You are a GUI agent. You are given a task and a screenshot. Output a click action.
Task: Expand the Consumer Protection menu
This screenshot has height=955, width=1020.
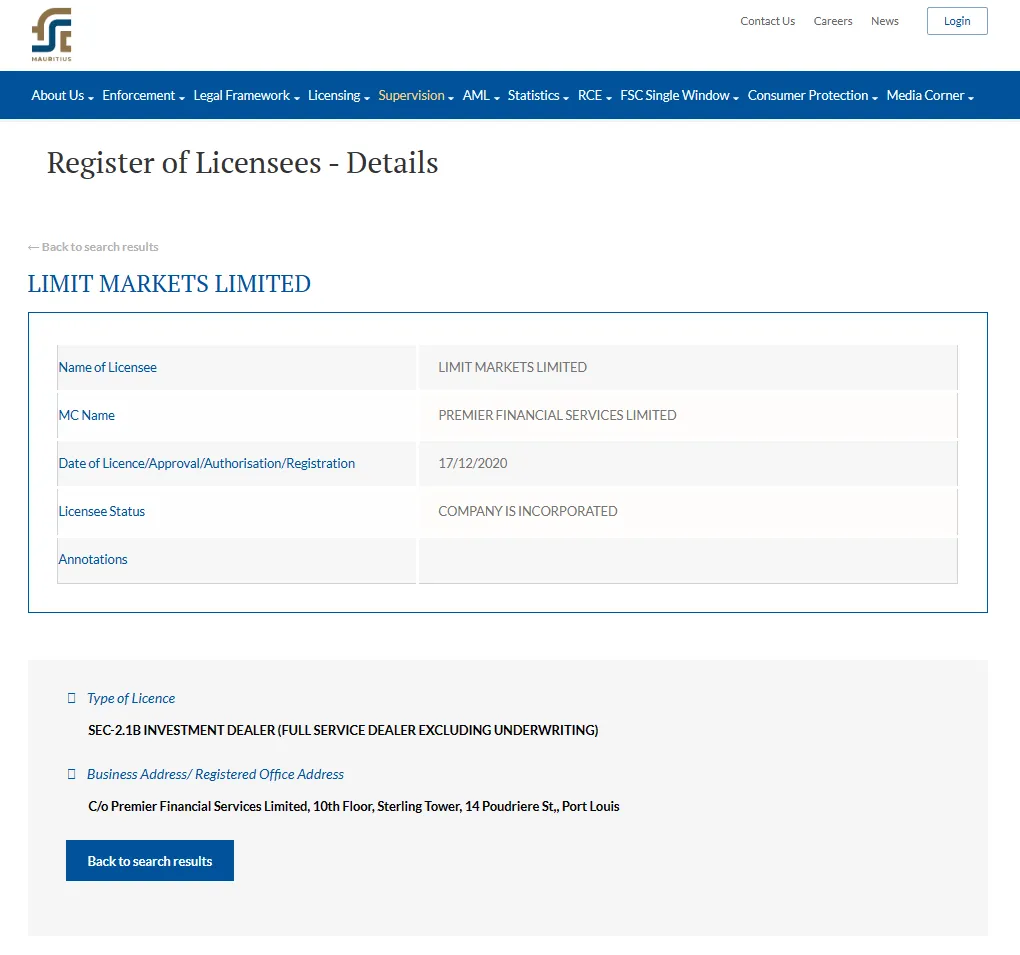[x=812, y=96]
